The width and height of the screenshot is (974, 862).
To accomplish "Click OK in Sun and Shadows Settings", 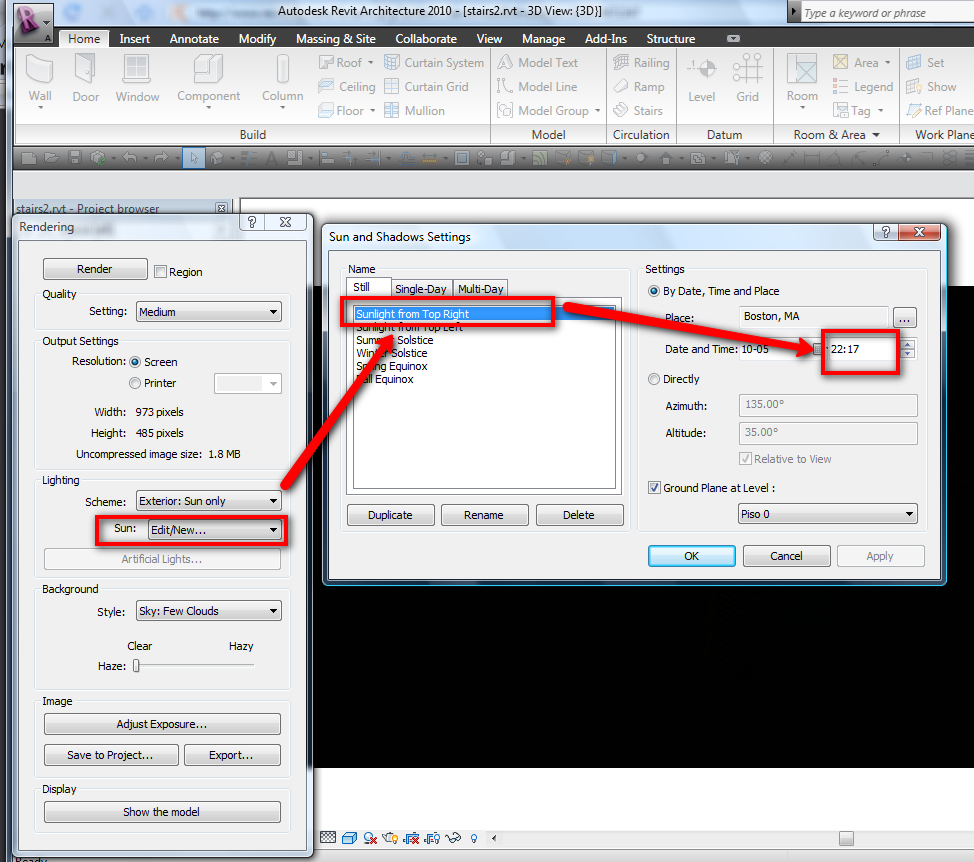I will [x=691, y=556].
